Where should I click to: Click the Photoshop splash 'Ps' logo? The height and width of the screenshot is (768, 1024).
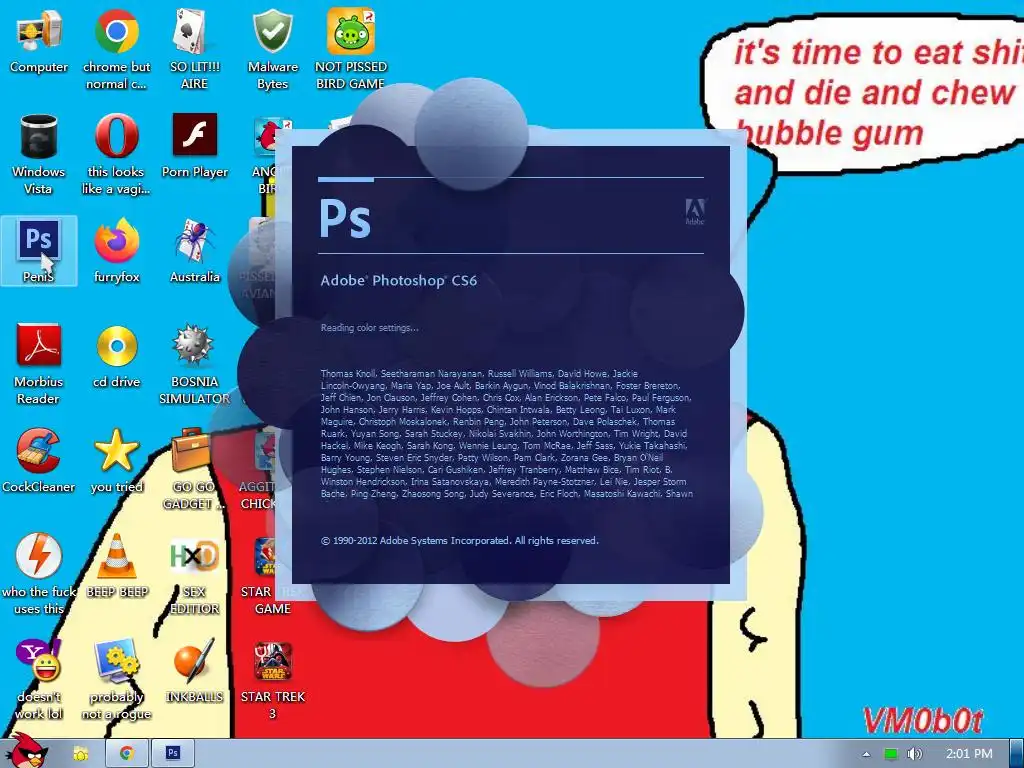[345, 218]
